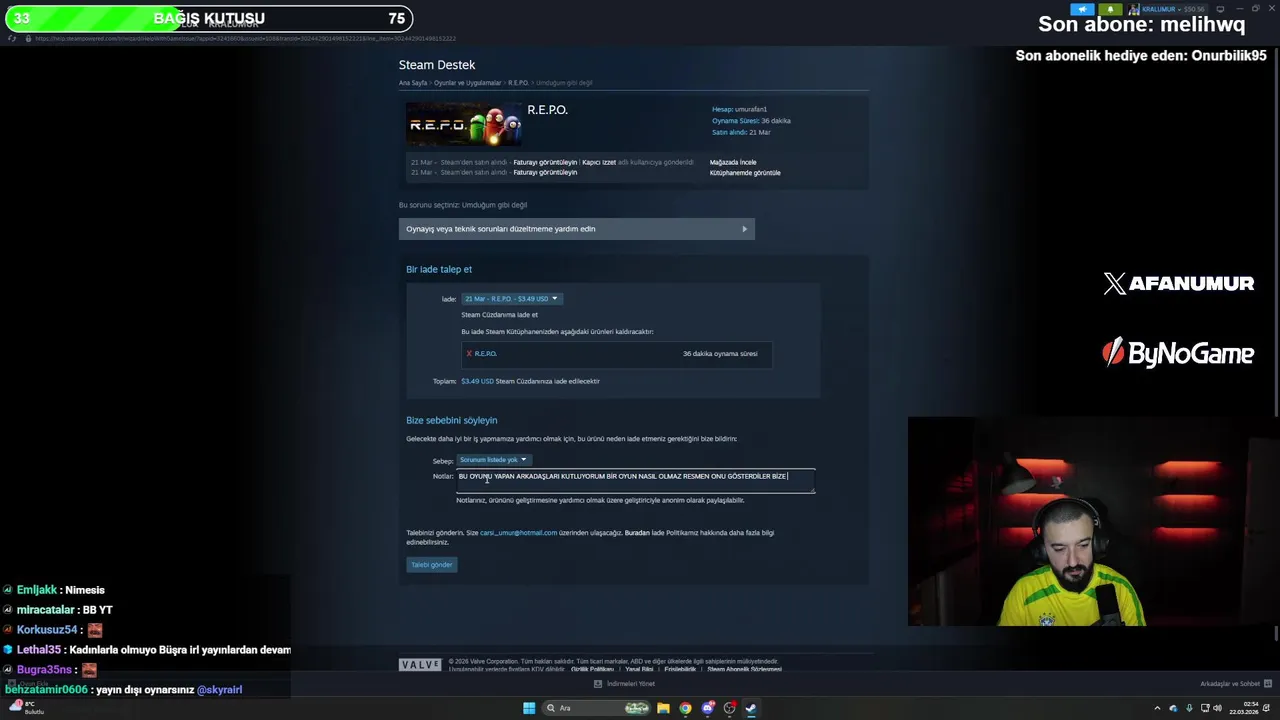Open File Explorer from the taskbar
Viewport: 1280px width, 720px height.
(x=663, y=708)
